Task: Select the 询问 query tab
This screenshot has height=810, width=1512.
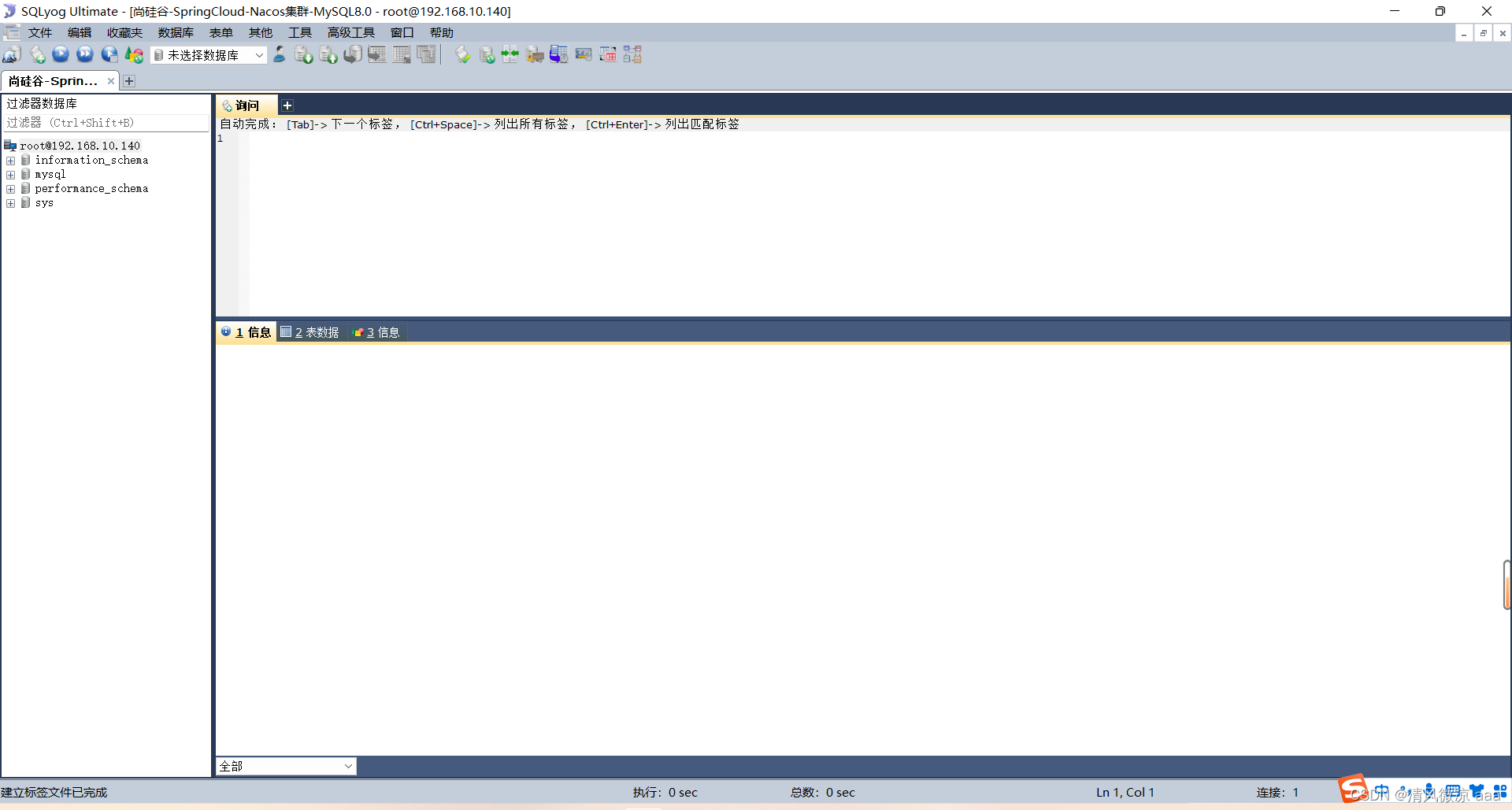Action: click(246, 105)
